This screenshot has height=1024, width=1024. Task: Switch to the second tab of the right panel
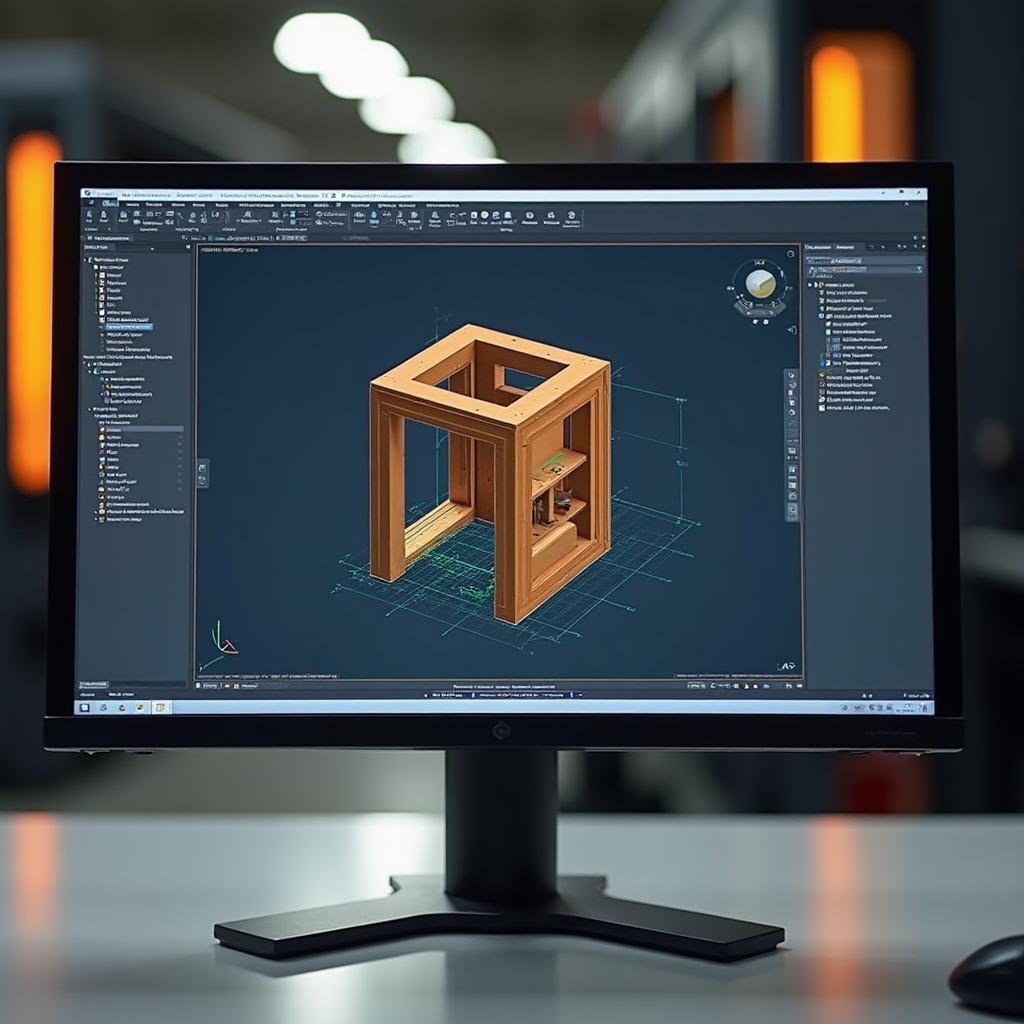click(x=845, y=248)
